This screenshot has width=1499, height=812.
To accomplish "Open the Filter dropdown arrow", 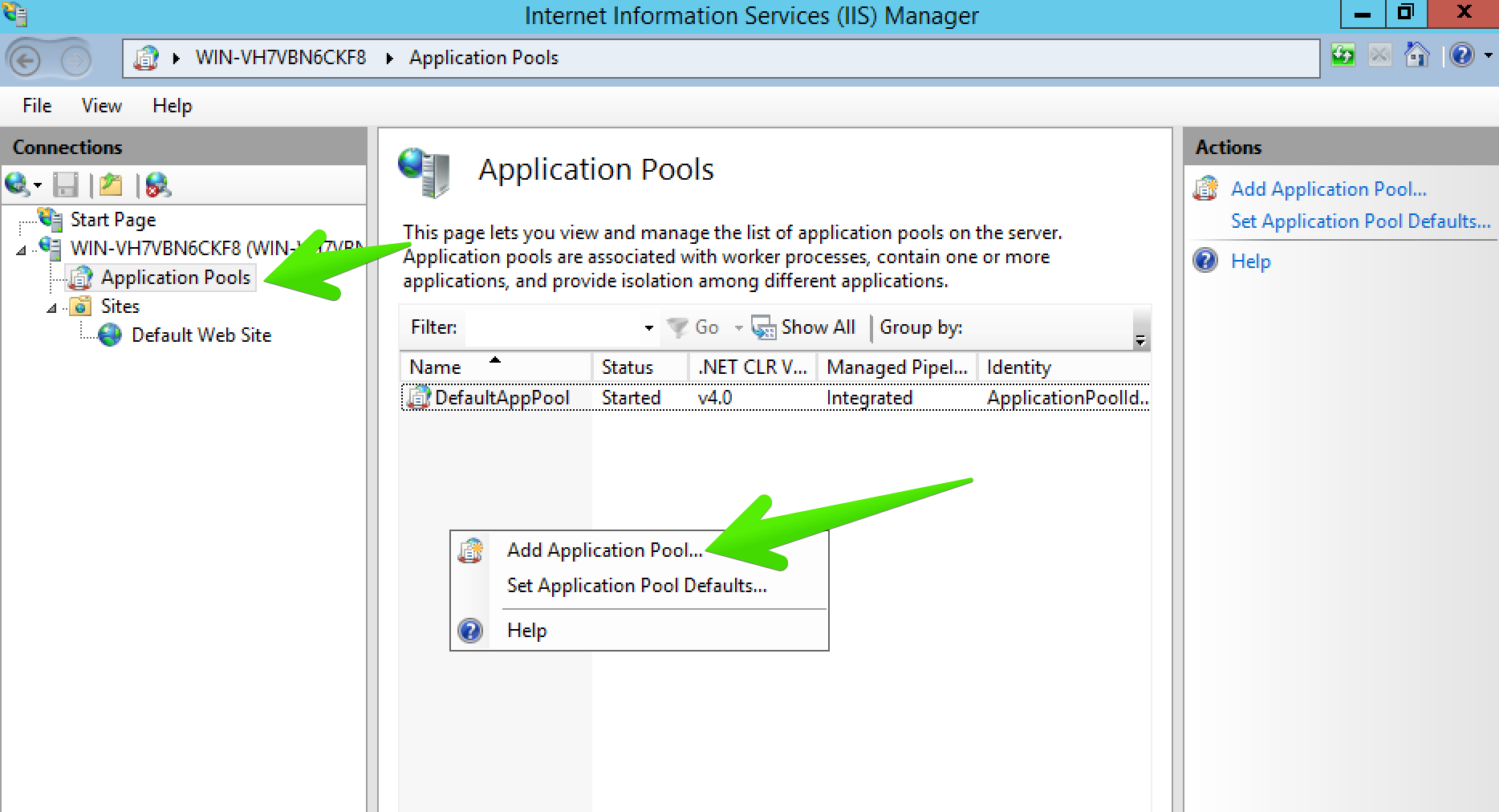I will (x=648, y=328).
